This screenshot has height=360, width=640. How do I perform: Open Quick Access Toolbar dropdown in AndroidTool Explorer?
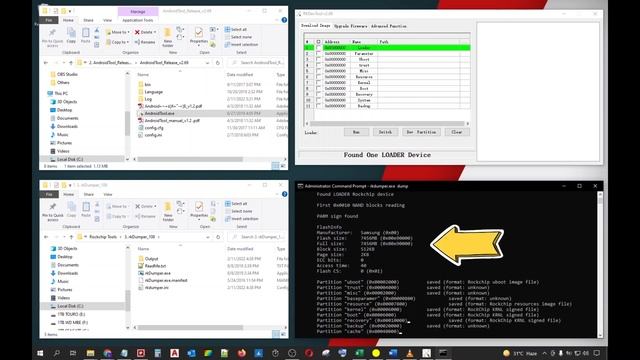click(x=71, y=11)
